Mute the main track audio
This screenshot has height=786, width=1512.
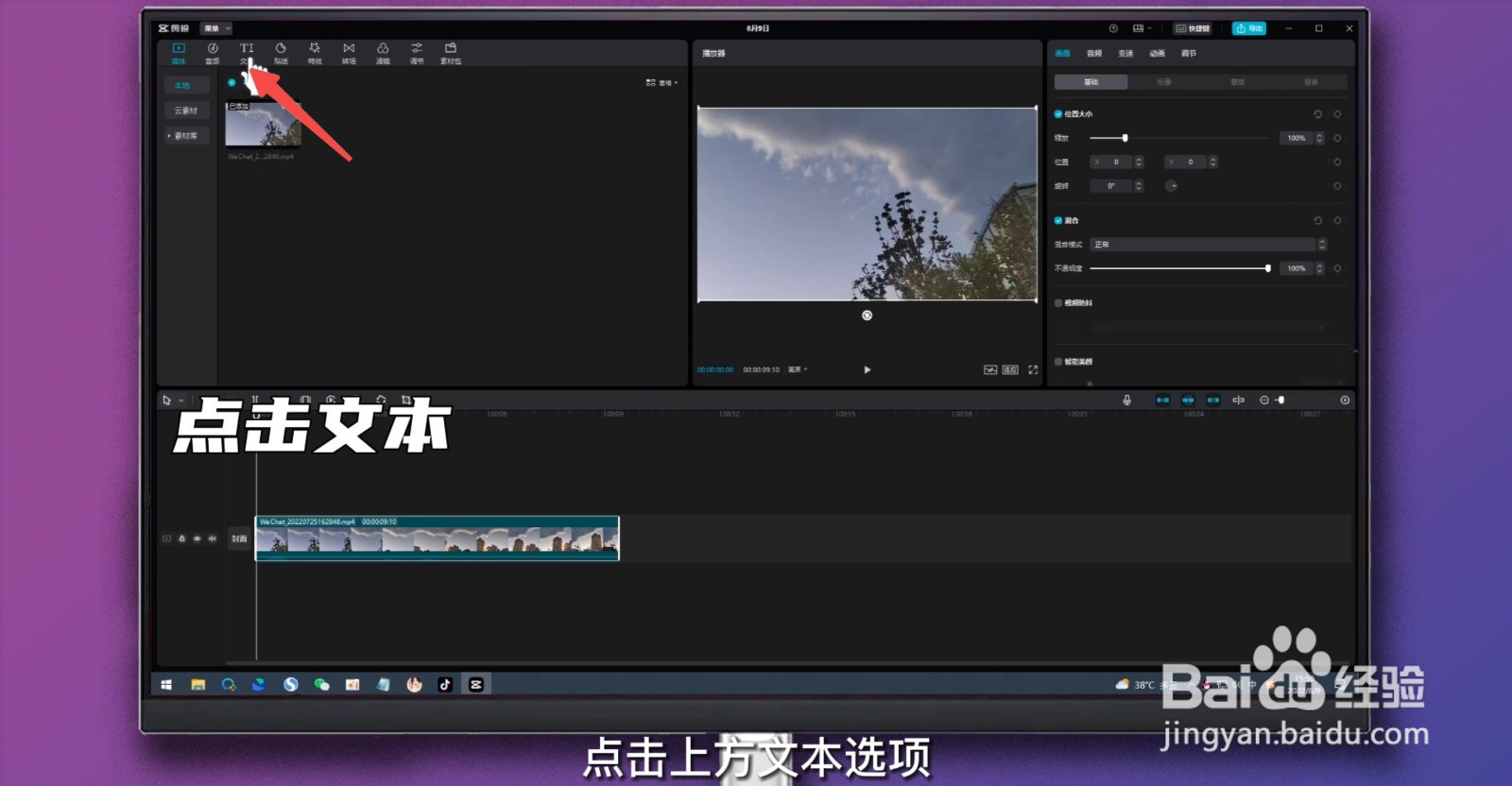(x=212, y=538)
